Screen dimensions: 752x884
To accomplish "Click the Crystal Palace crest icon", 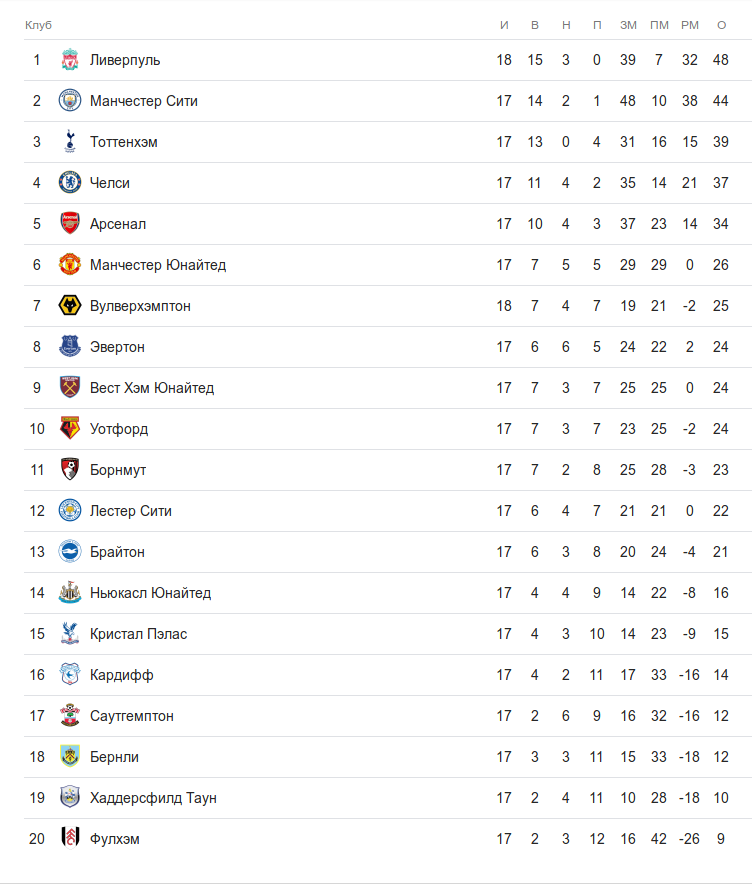I will [x=69, y=634].
